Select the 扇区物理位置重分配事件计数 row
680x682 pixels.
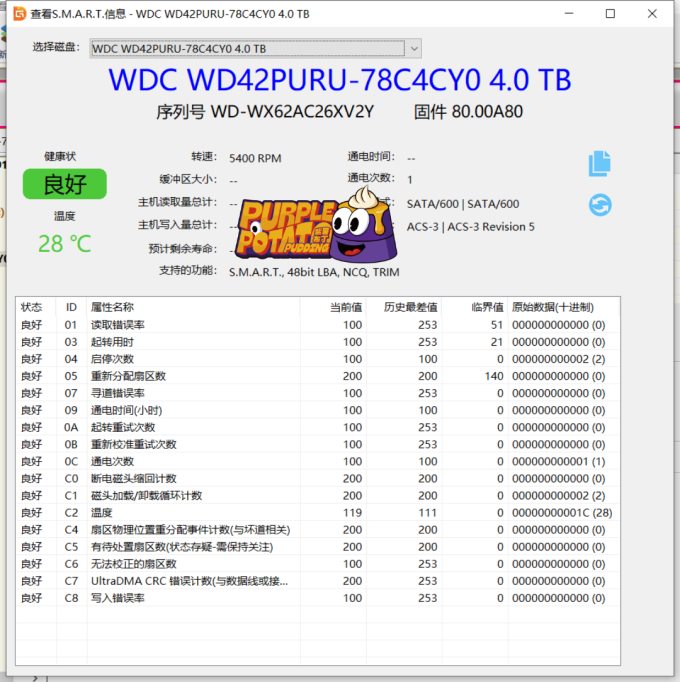318,530
